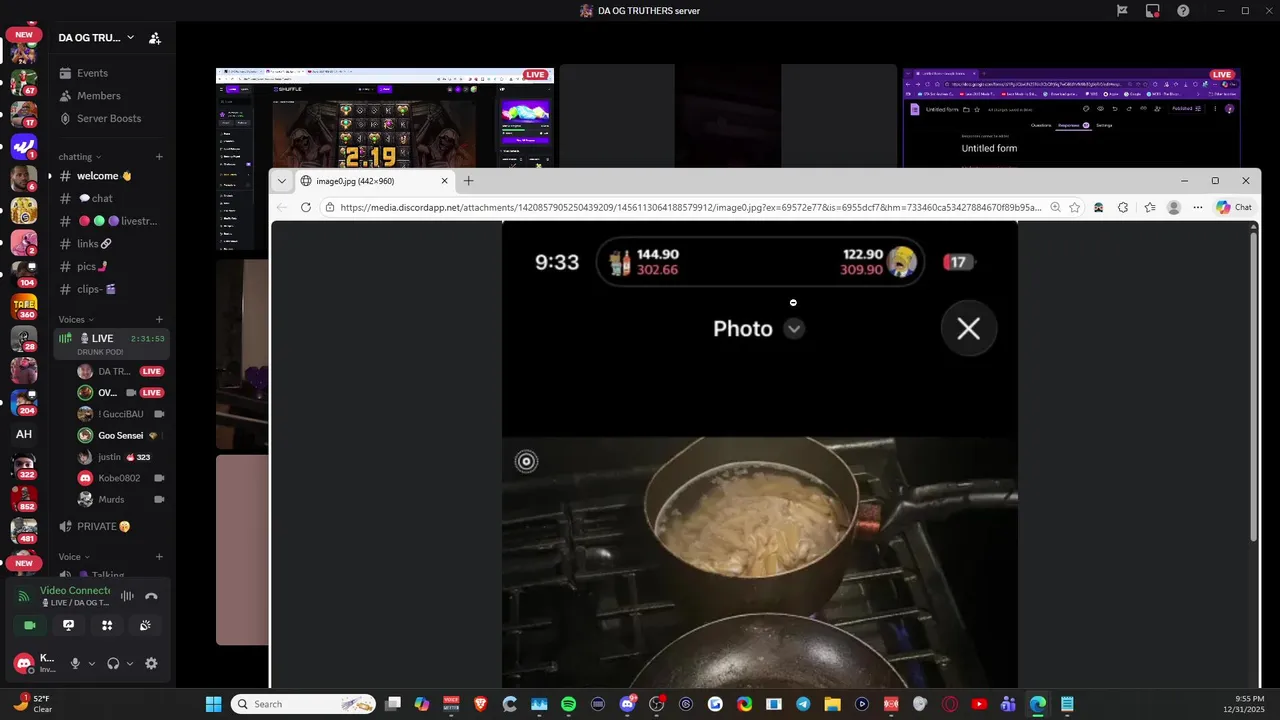Image resolution: width=1280 pixels, height=720 pixels.
Task: Add a channel to Voice category
Action: [x=159, y=557]
